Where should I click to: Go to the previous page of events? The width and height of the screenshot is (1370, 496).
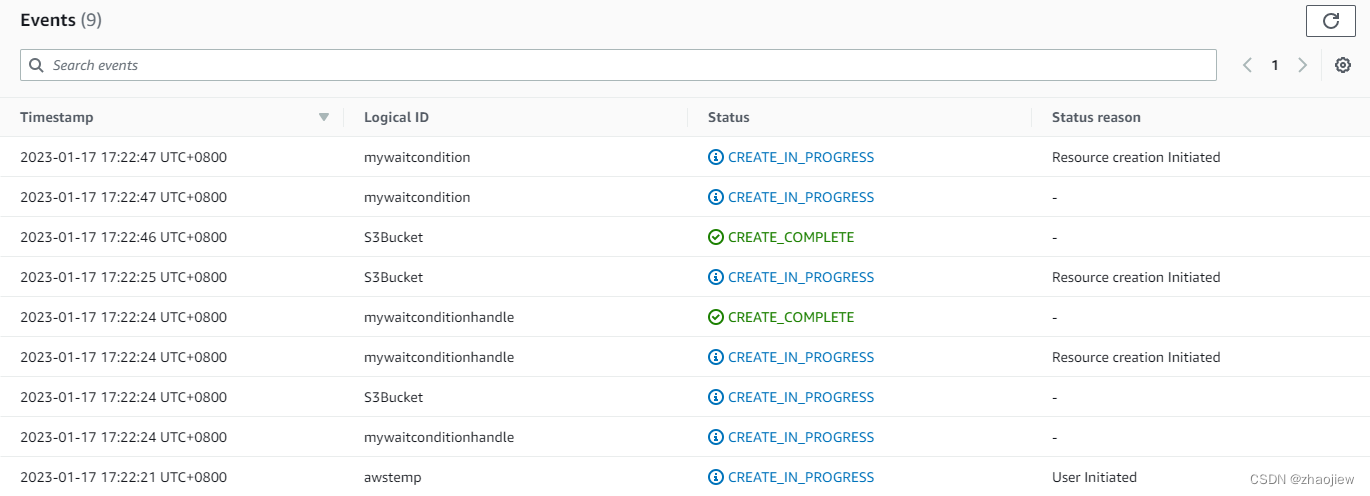(1247, 65)
